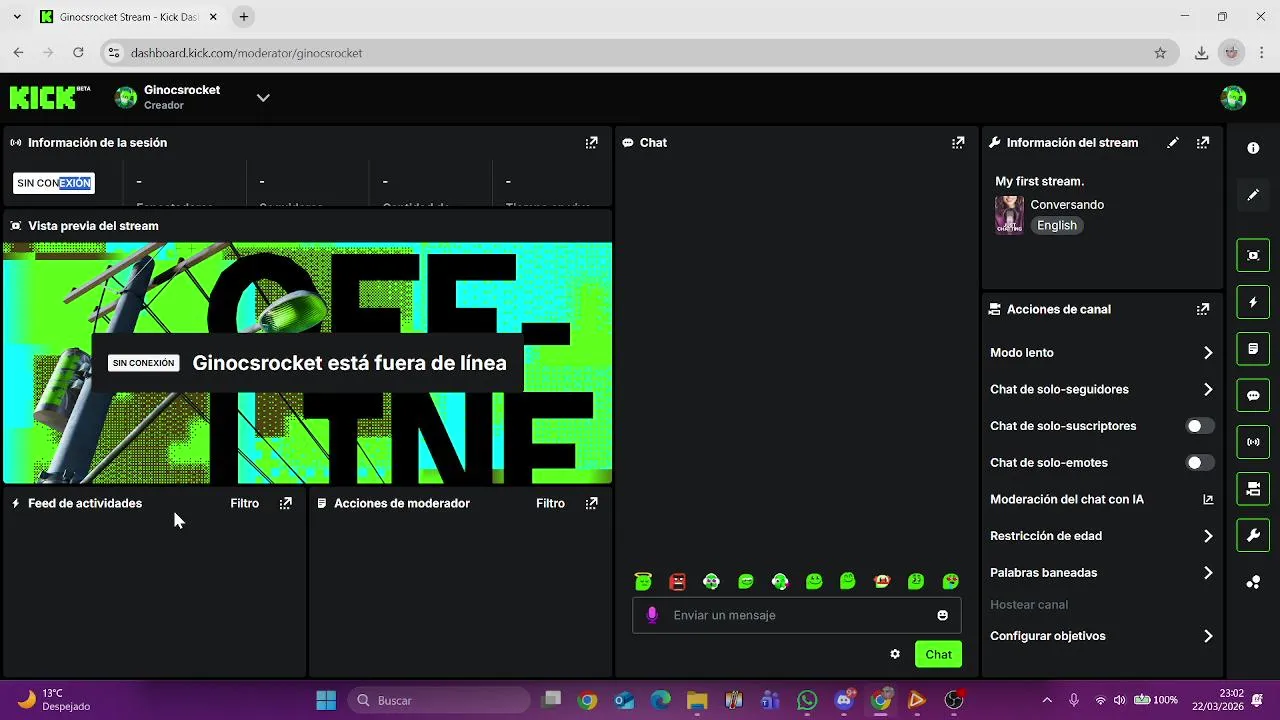The height and width of the screenshot is (720, 1280).
Task: Open the emoji picker smiley icon
Action: pyautogui.click(x=942, y=615)
